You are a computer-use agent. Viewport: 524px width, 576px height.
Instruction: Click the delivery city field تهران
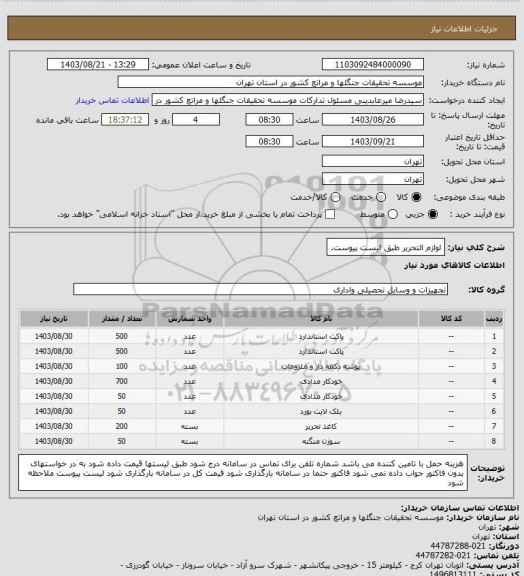tap(373, 179)
